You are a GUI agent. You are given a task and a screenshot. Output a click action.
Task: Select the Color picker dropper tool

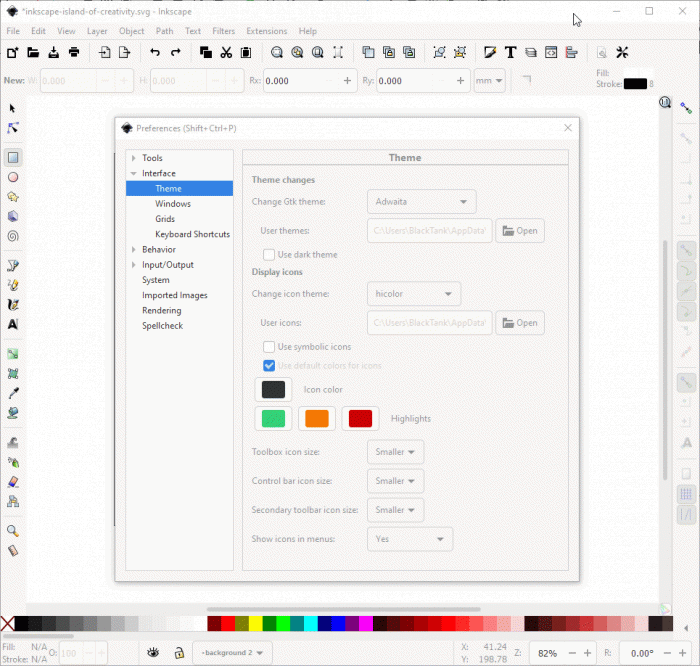point(13,393)
